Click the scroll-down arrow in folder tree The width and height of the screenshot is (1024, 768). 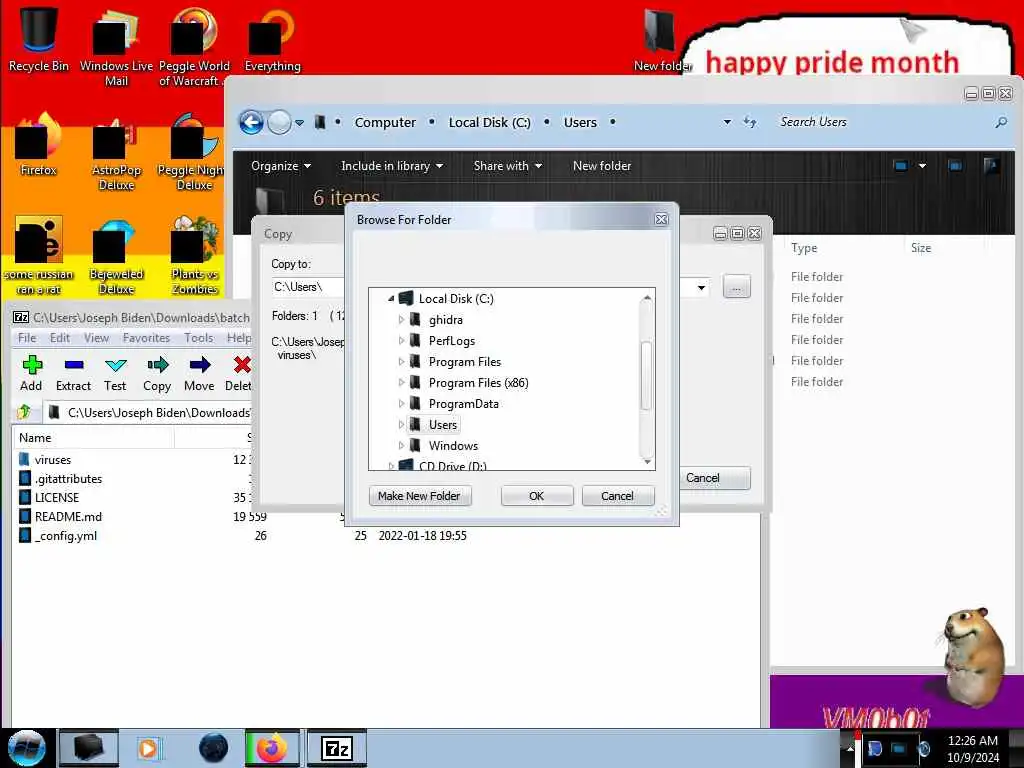(x=647, y=462)
